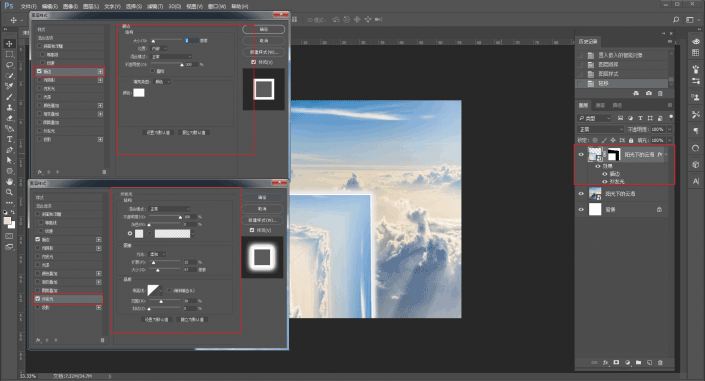The image size is (705, 381).
Task: Toggle Quick Mask mode icon
Action: point(9,236)
